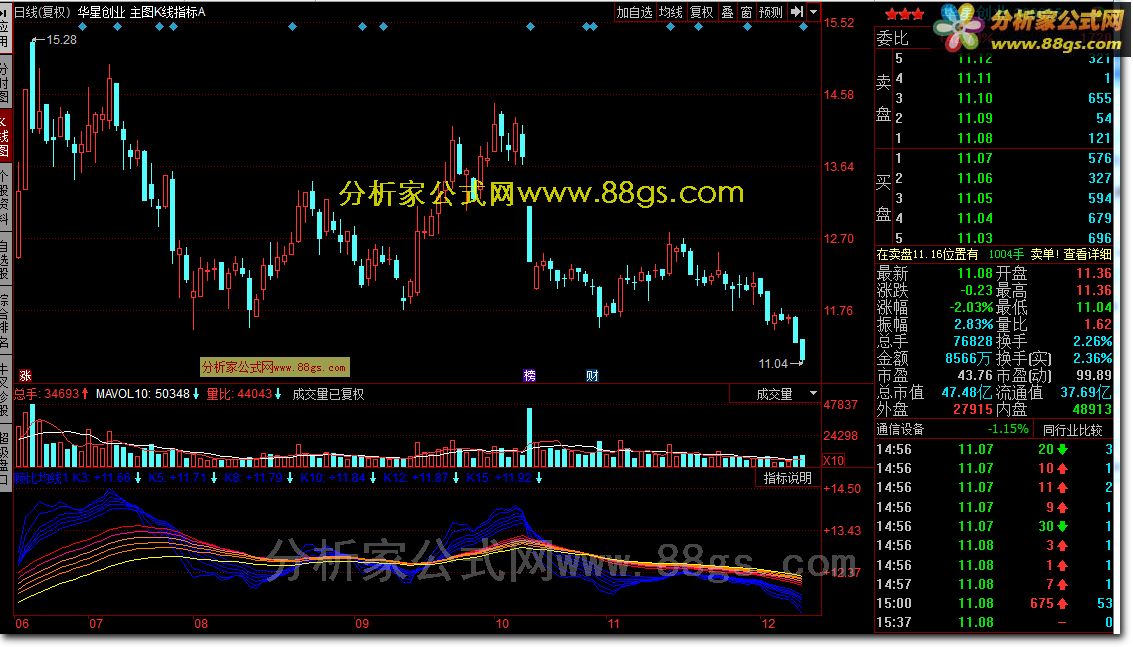Click the 涨幅 -2.03% value
This screenshot has width=1133, height=647.
click(x=970, y=307)
